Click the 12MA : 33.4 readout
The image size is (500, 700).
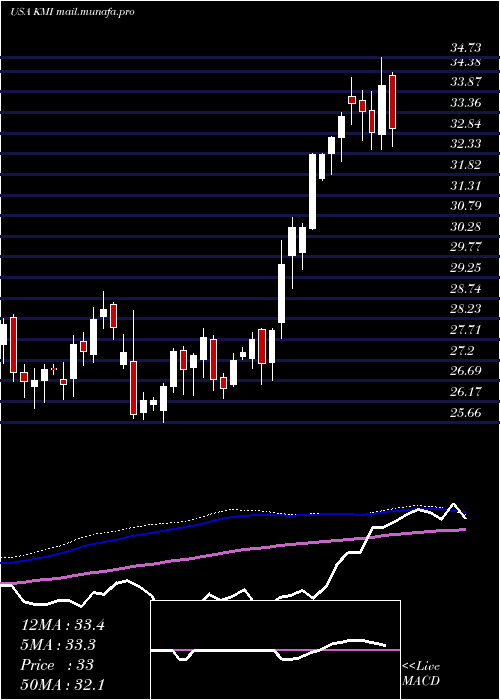[x=63, y=625]
